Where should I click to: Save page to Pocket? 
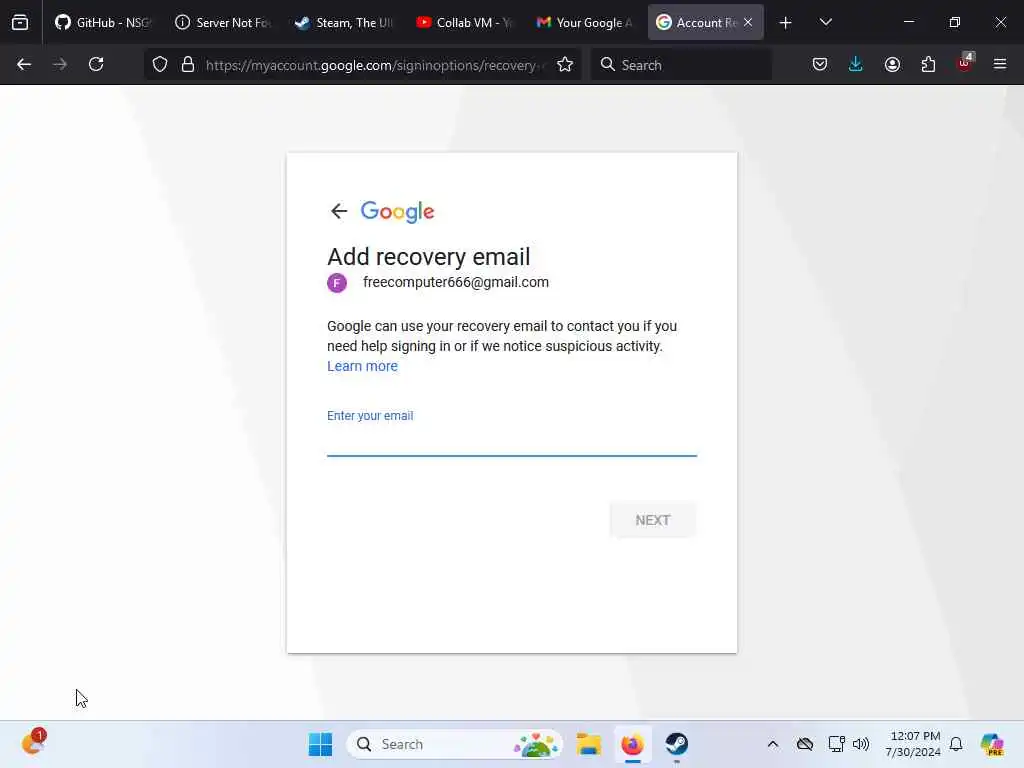[820, 64]
